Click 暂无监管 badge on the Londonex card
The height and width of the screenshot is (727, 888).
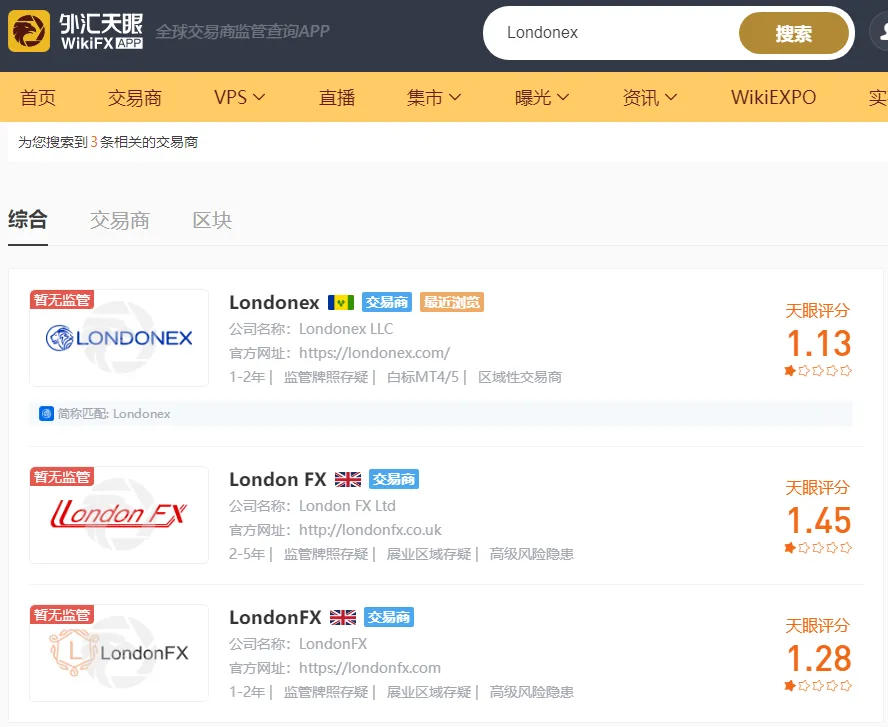coord(62,300)
